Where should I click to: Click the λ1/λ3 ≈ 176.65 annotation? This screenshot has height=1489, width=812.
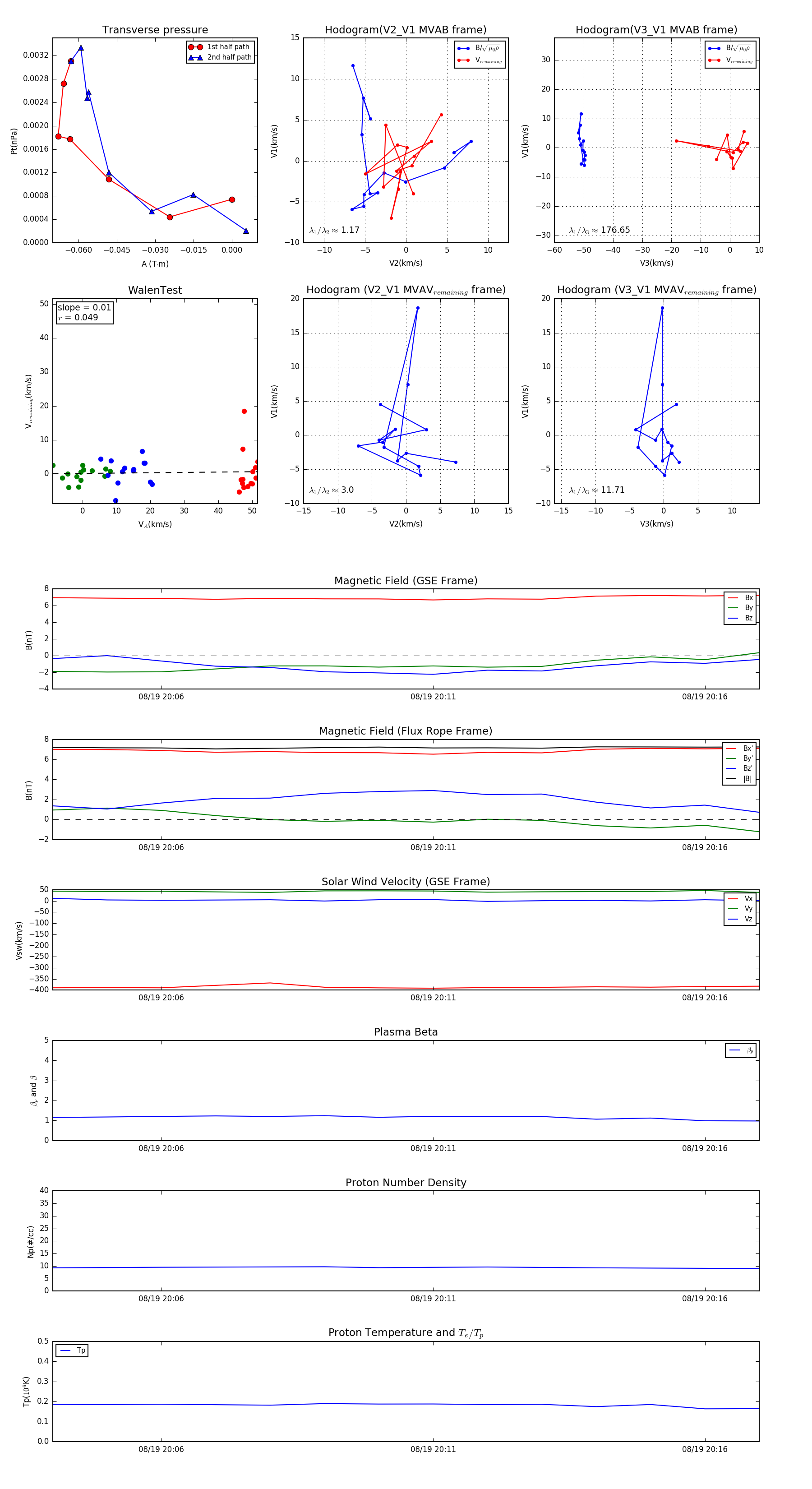tap(600, 230)
